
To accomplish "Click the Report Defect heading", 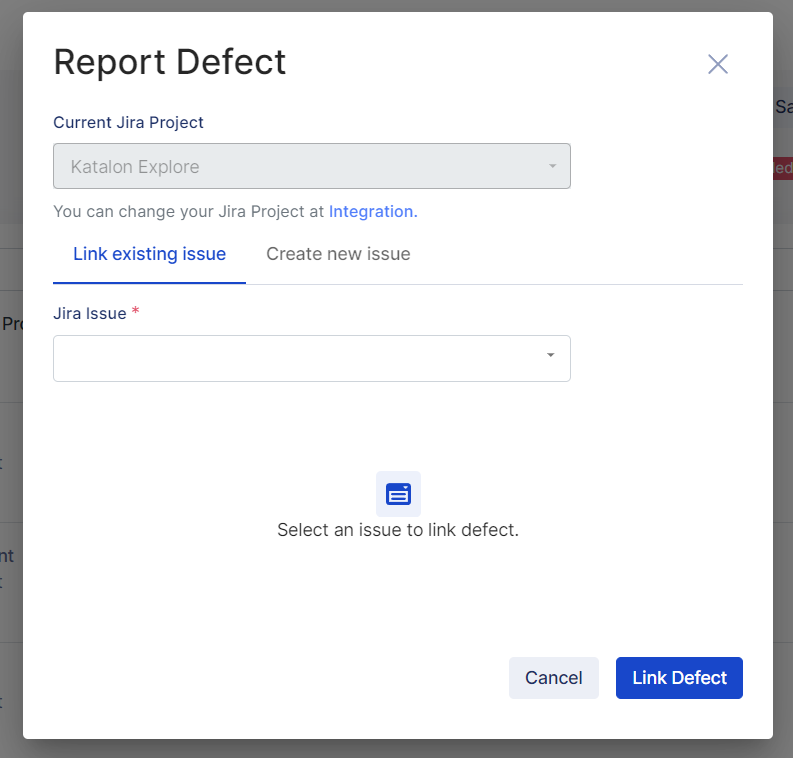I will click(x=169, y=62).
